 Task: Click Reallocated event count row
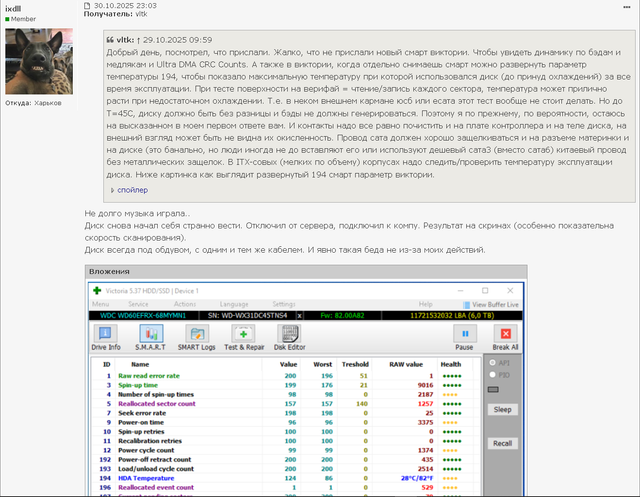[x=286, y=488]
